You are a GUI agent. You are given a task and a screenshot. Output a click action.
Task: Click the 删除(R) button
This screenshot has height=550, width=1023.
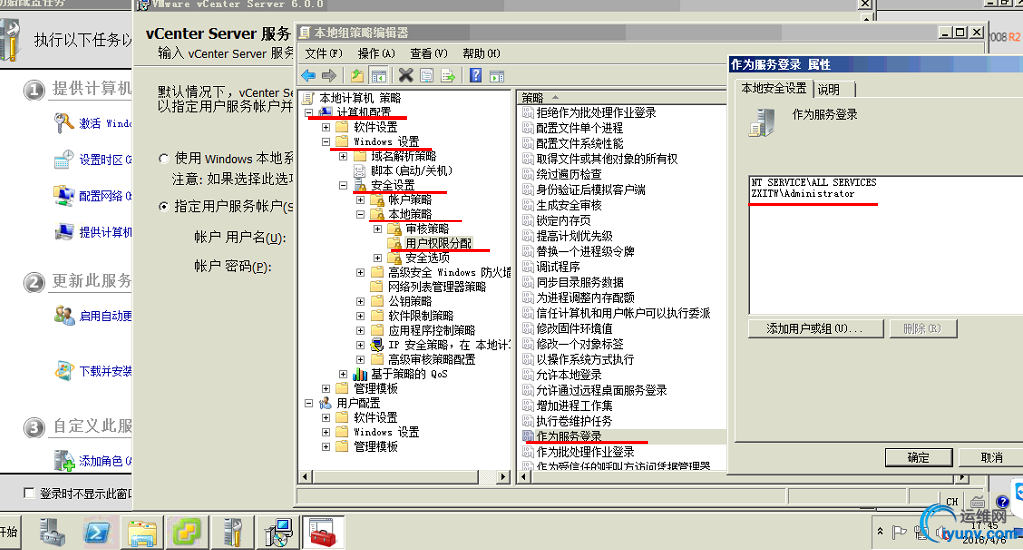(923, 329)
